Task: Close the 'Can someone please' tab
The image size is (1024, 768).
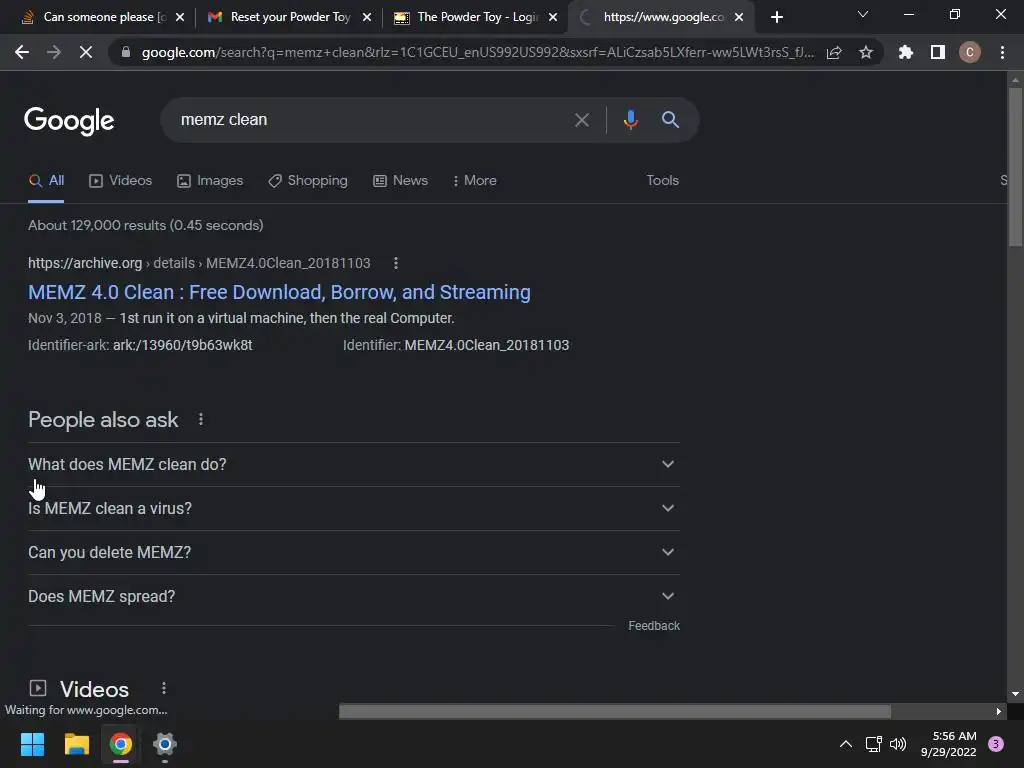Action: pyautogui.click(x=180, y=17)
